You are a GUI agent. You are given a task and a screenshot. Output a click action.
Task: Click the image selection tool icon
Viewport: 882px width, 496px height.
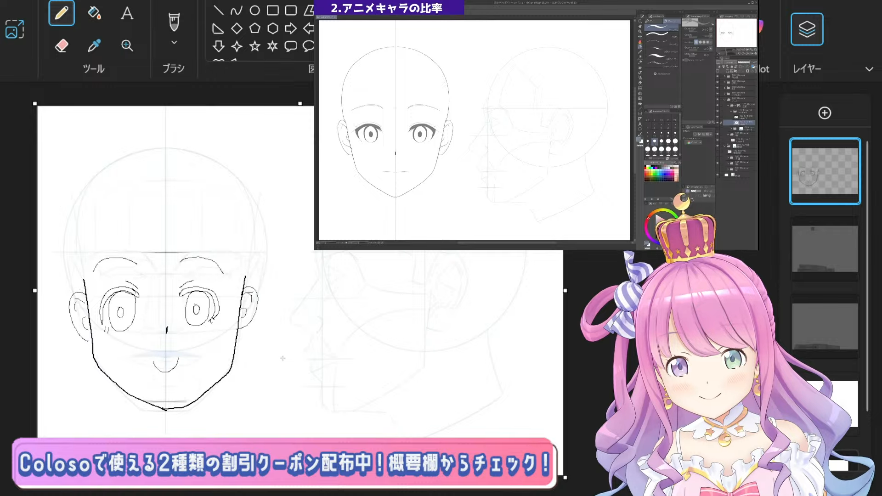[x=15, y=29]
